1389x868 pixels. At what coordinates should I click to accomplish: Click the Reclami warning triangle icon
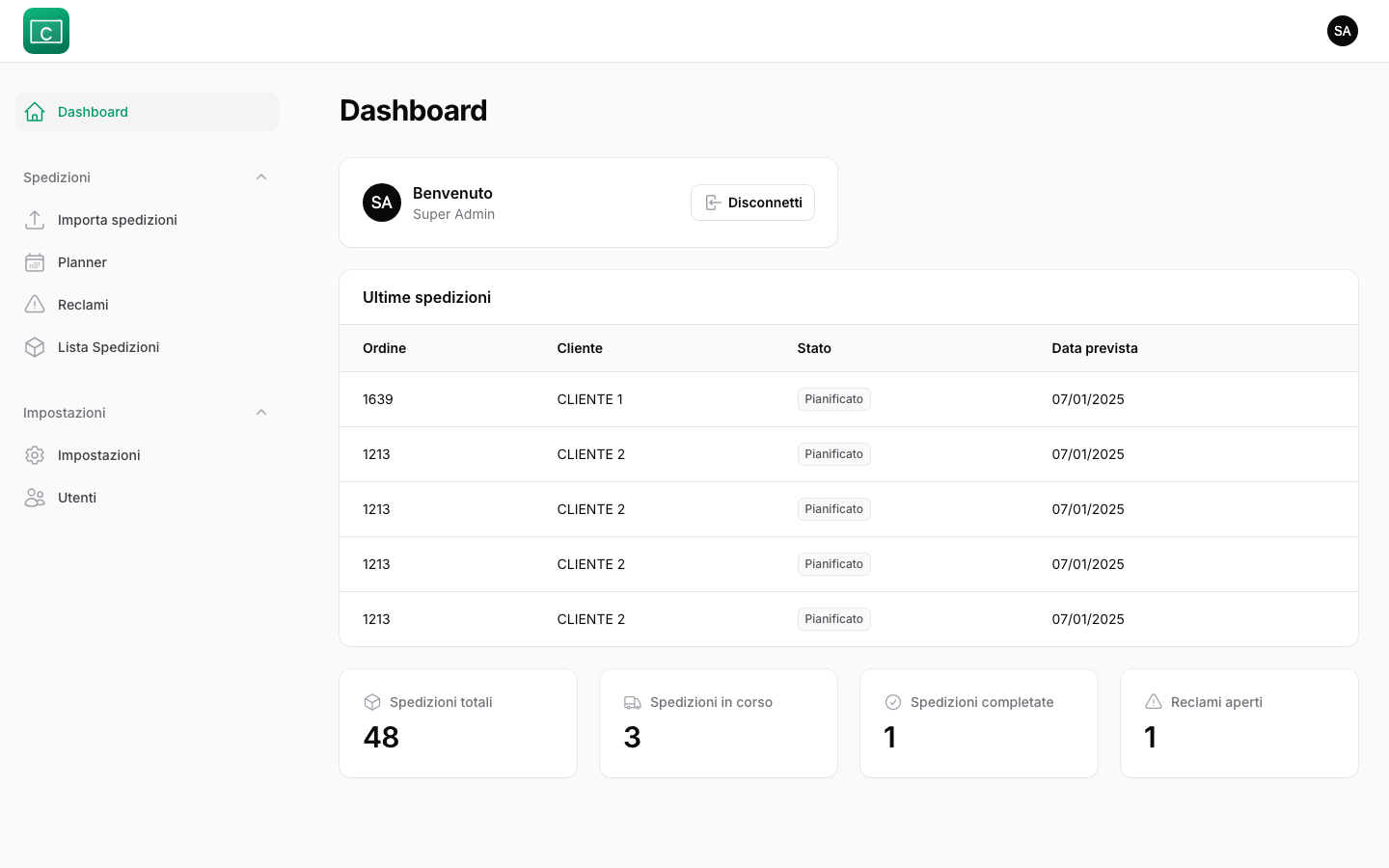click(x=35, y=305)
